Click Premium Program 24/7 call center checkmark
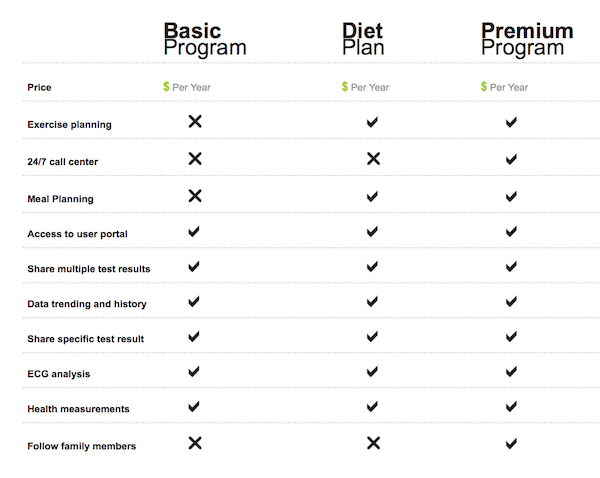 (x=511, y=158)
